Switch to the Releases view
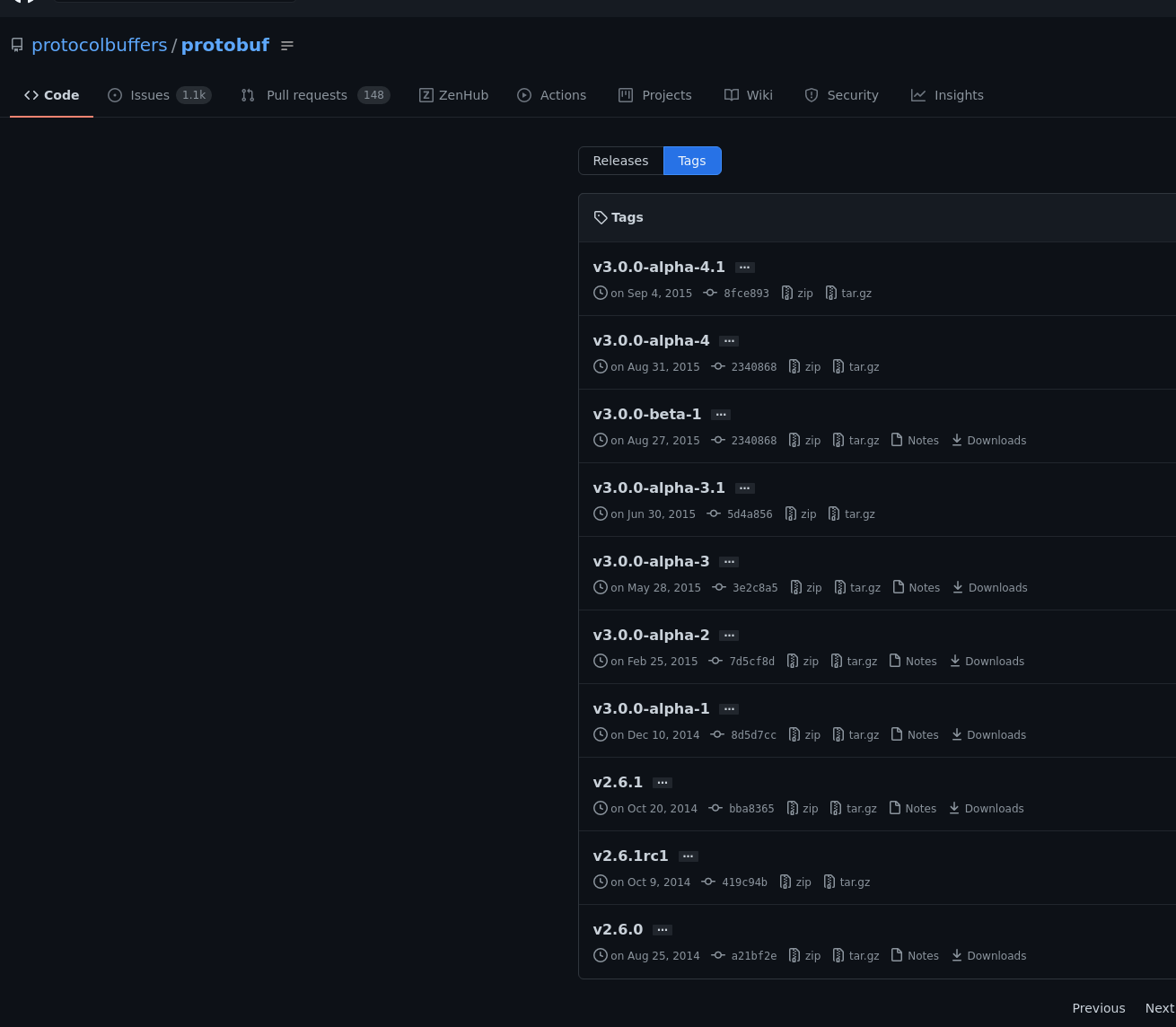This screenshot has width=1176, height=1027. pos(620,161)
